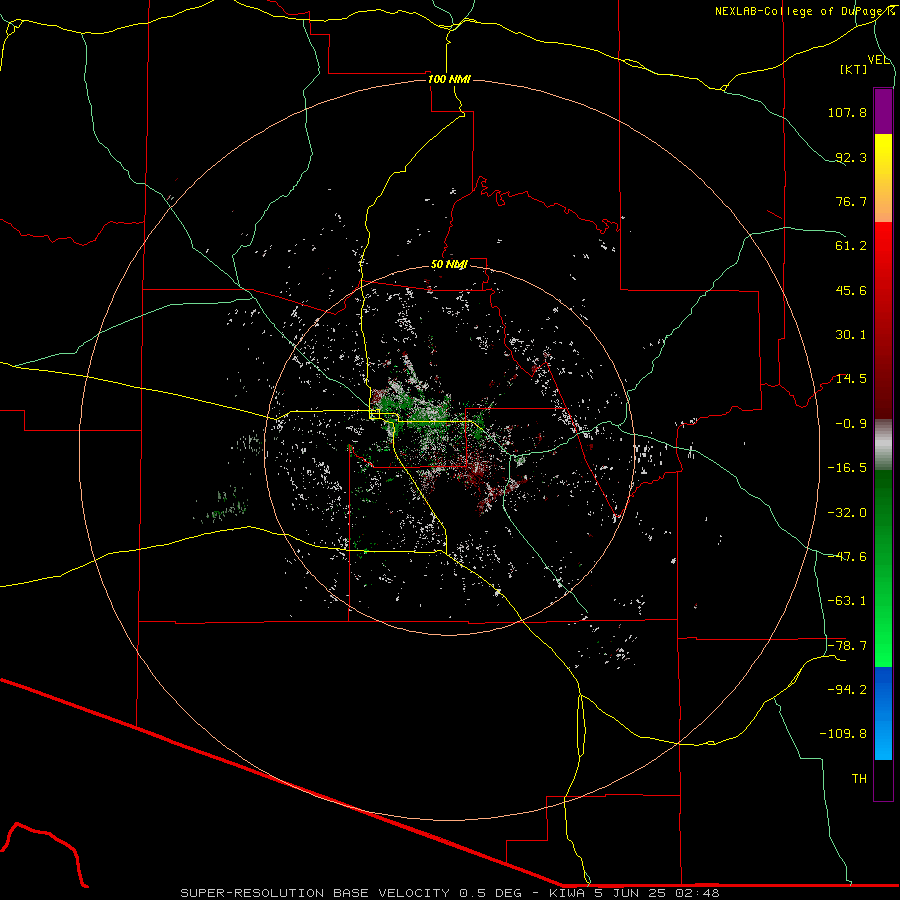Click the SUPER-RESOLUTION BASE VELOCITY caption title
This screenshot has height=900, width=900.
pyautogui.click(x=315, y=893)
